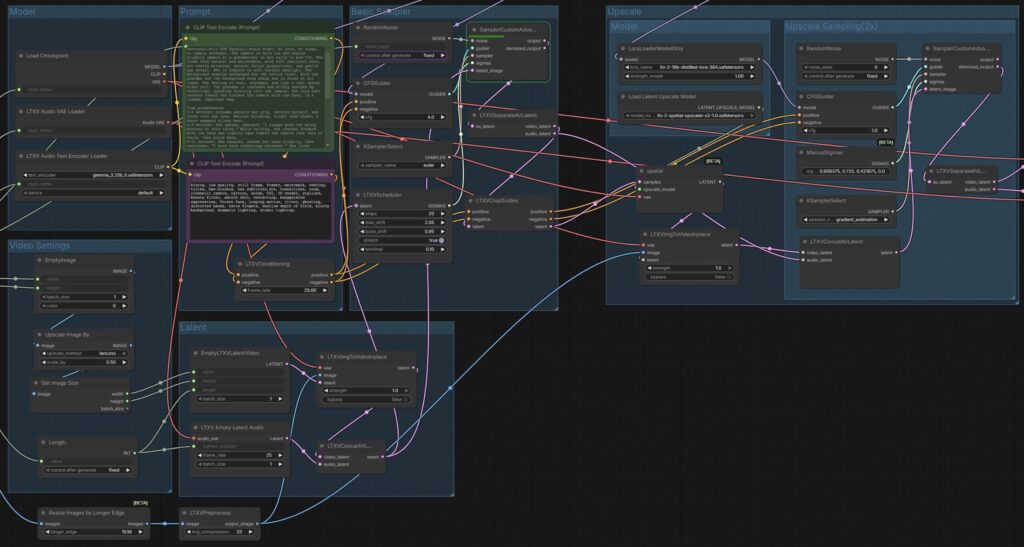The image size is (1024, 547).
Task: Click the LTXVScheduler node collapse dot
Action: tap(359, 195)
